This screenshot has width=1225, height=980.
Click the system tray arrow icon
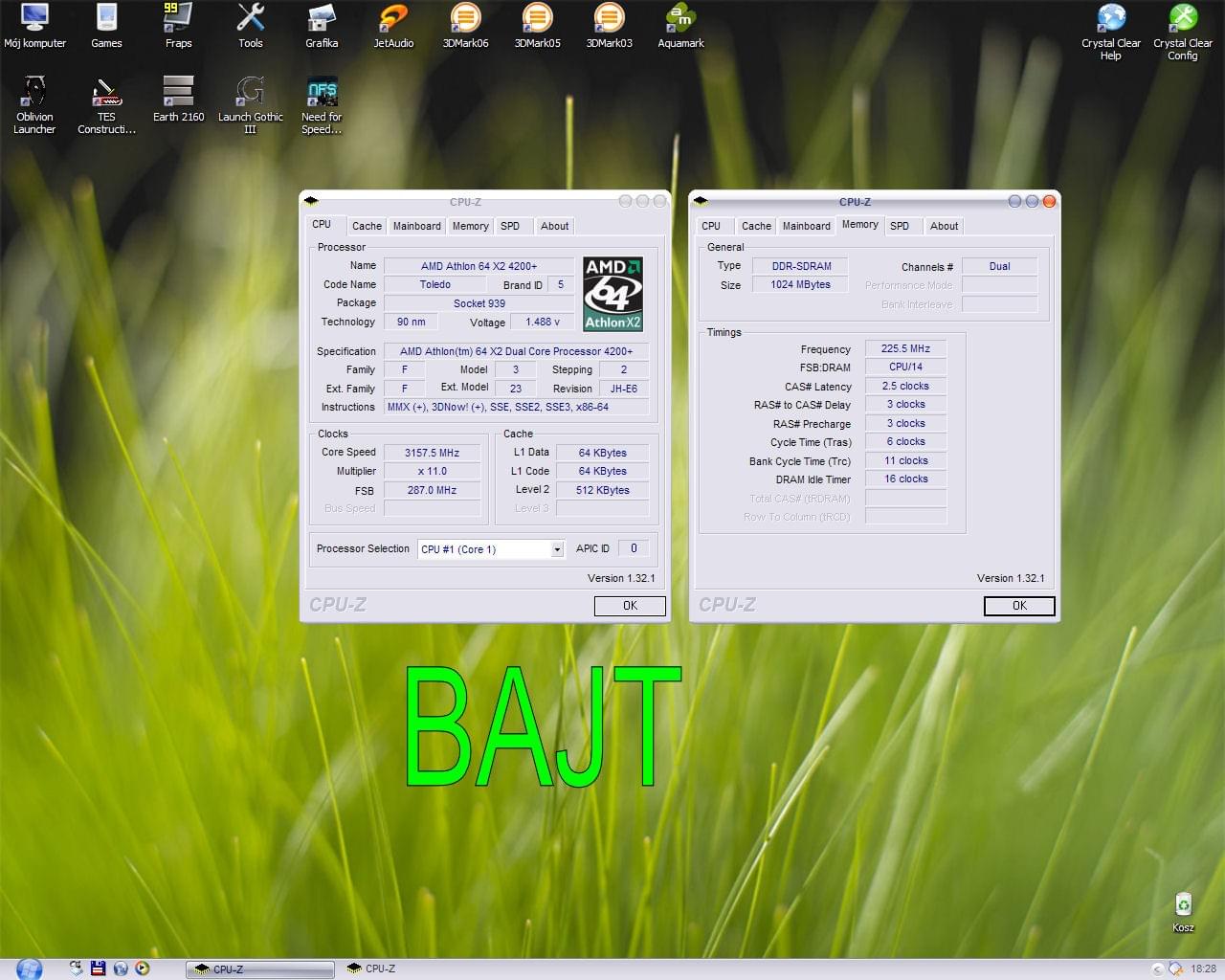pyautogui.click(x=1157, y=969)
